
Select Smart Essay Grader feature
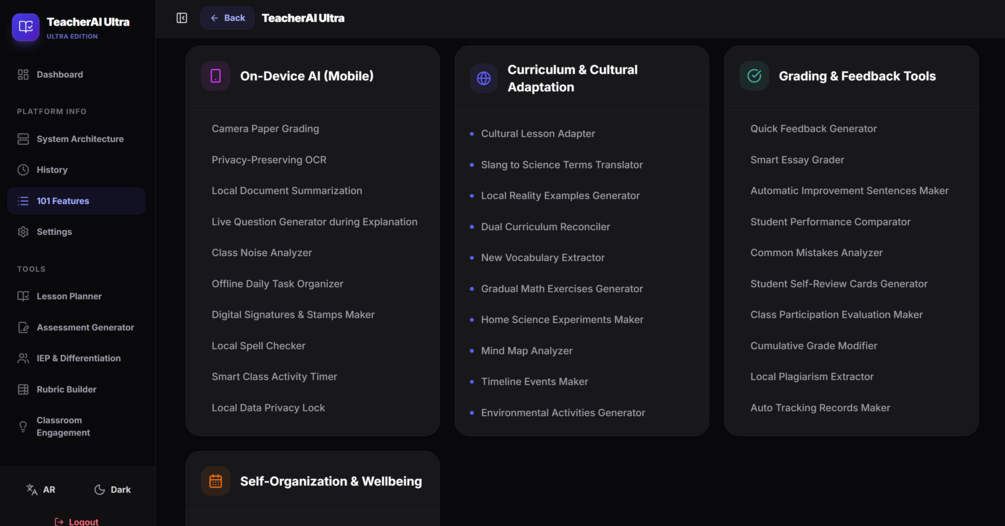(x=797, y=160)
